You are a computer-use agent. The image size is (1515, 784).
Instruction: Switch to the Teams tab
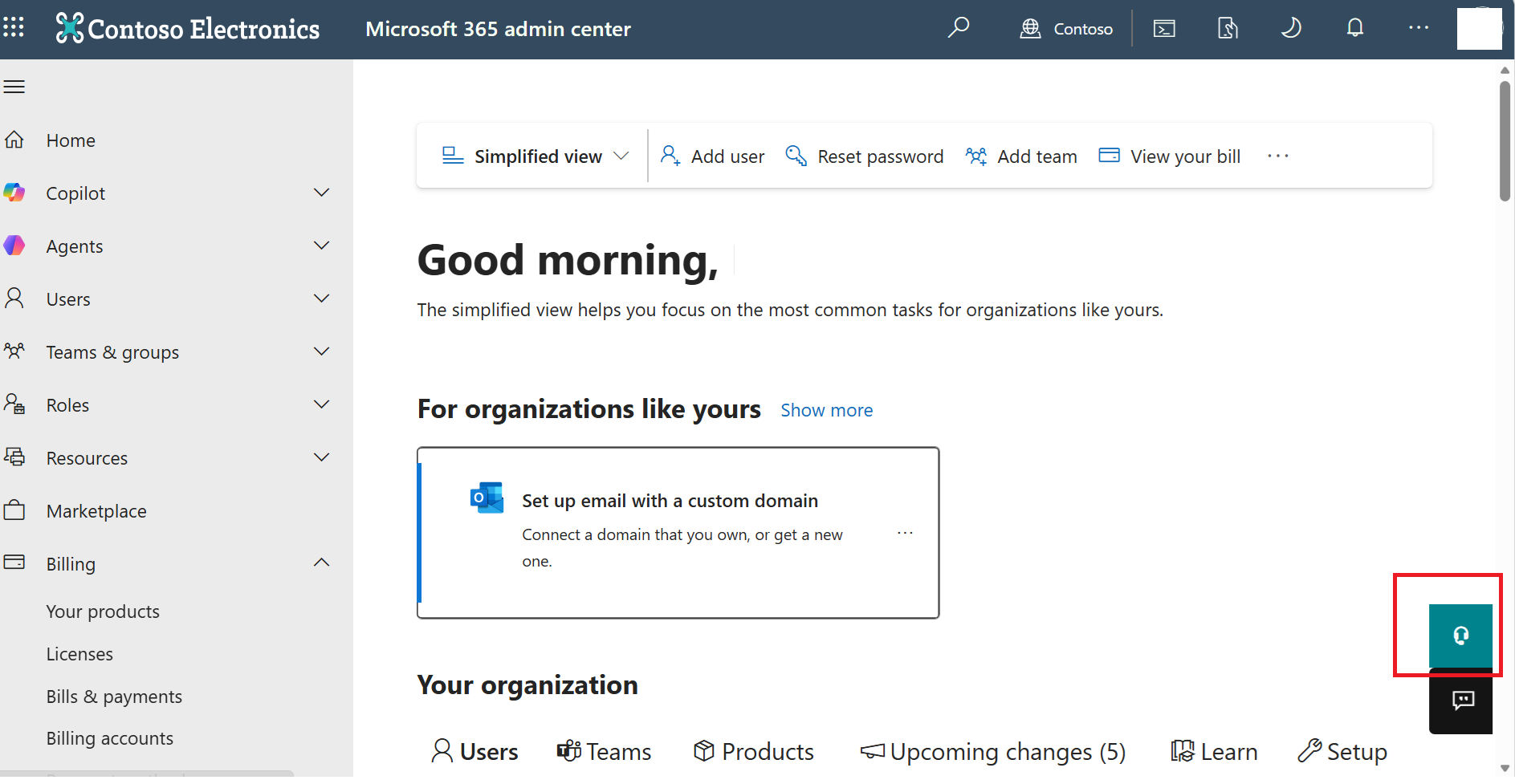point(605,751)
